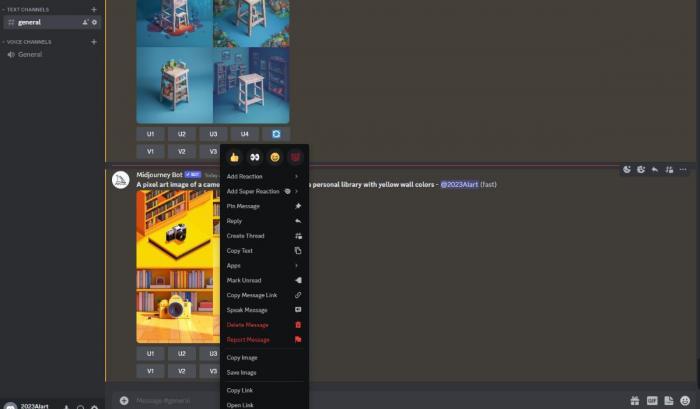Open general channel settings gear
Image resolution: width=700 pixels, height=409 pixels.
coord(94,22)
